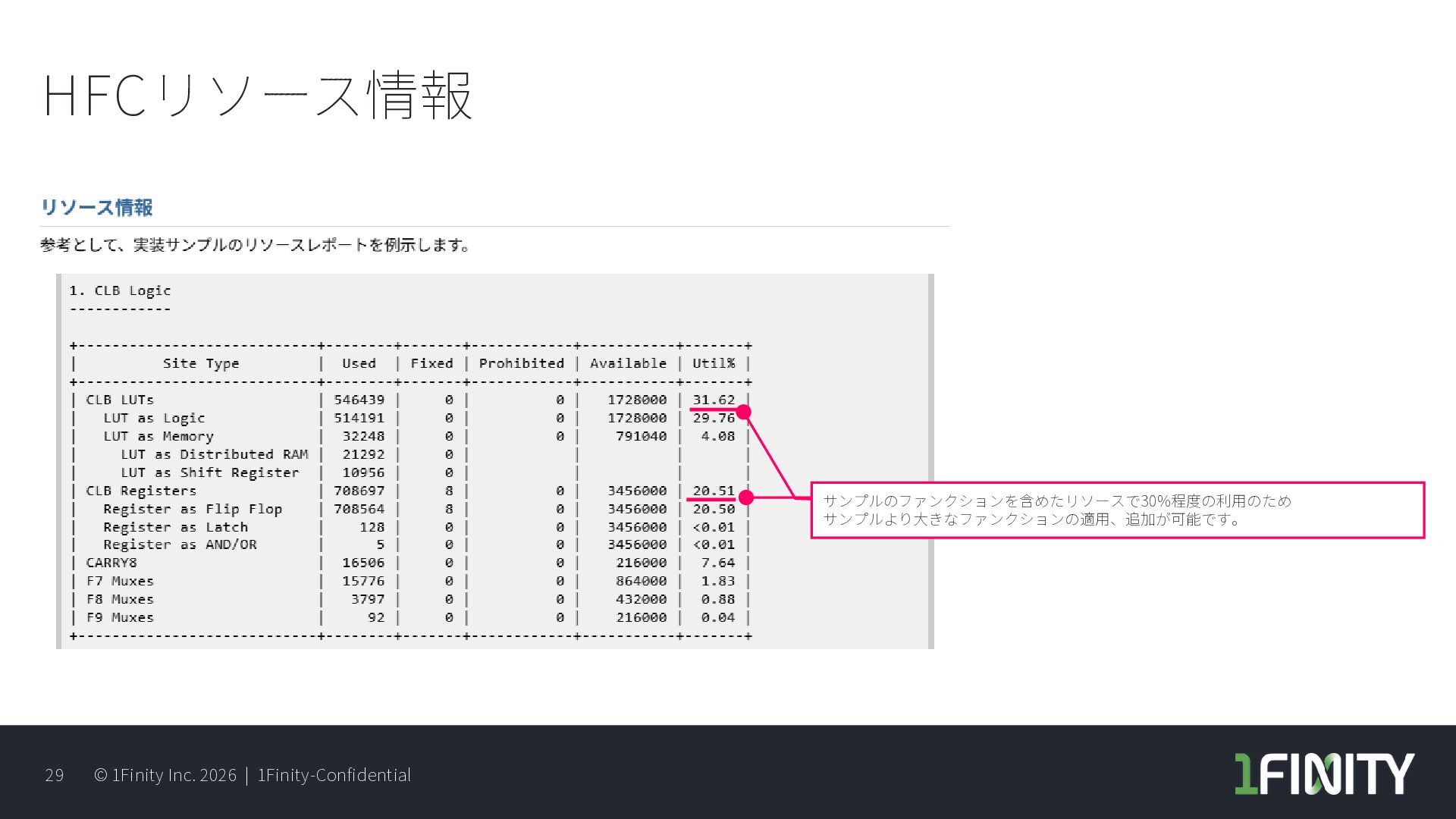Click the Used value 546439
Viewport: 1456px width, 819px height.
(x=359, y=400)
